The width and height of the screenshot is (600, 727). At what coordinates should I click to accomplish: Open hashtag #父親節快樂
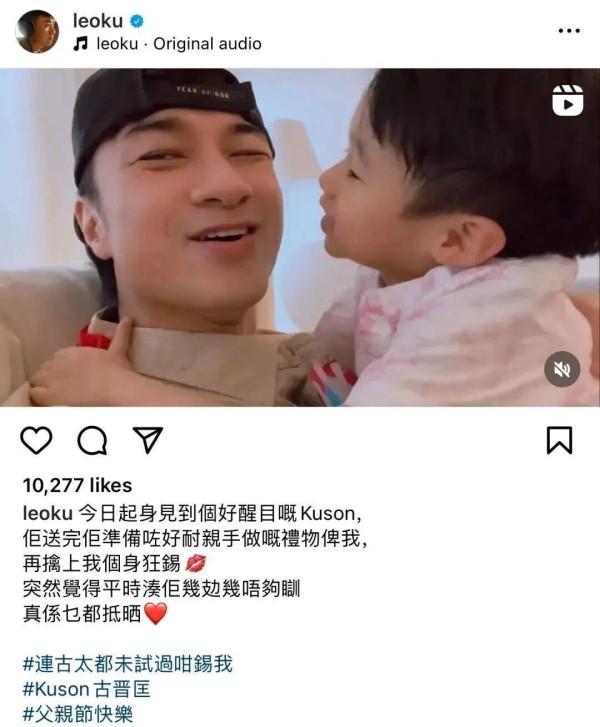tap(78, 714)
